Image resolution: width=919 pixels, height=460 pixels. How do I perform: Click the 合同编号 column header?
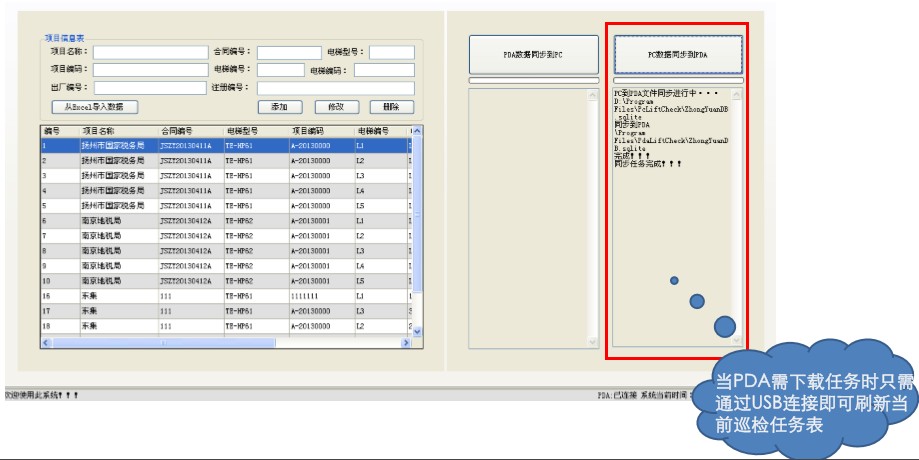pos(191,131)
